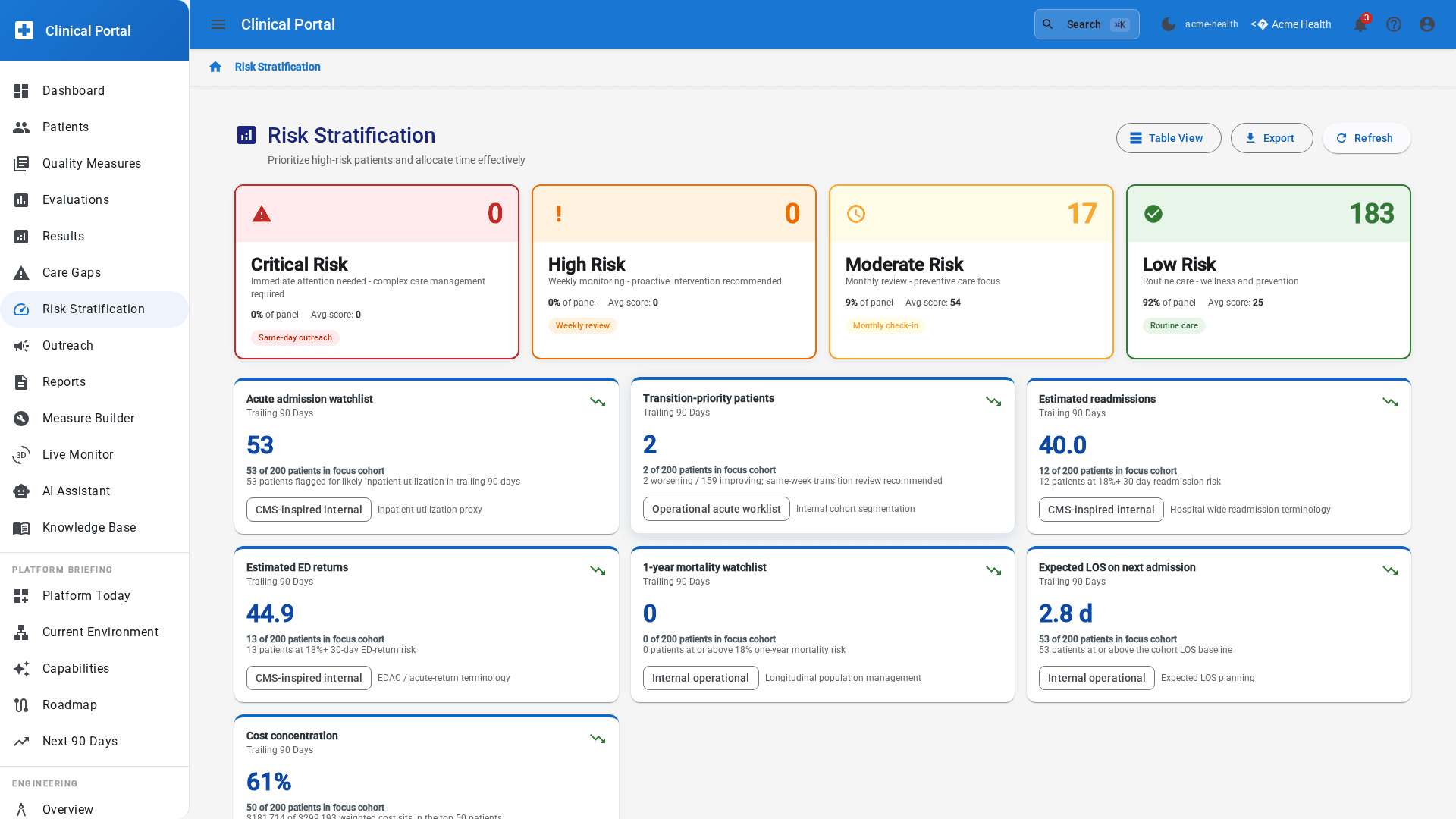The height and width of the screenshot is (819, 1456).
Task: Click the Export button
Action: point(1272,138)
